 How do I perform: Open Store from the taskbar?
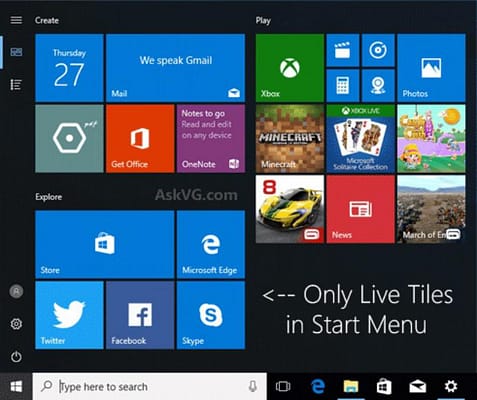384,386
